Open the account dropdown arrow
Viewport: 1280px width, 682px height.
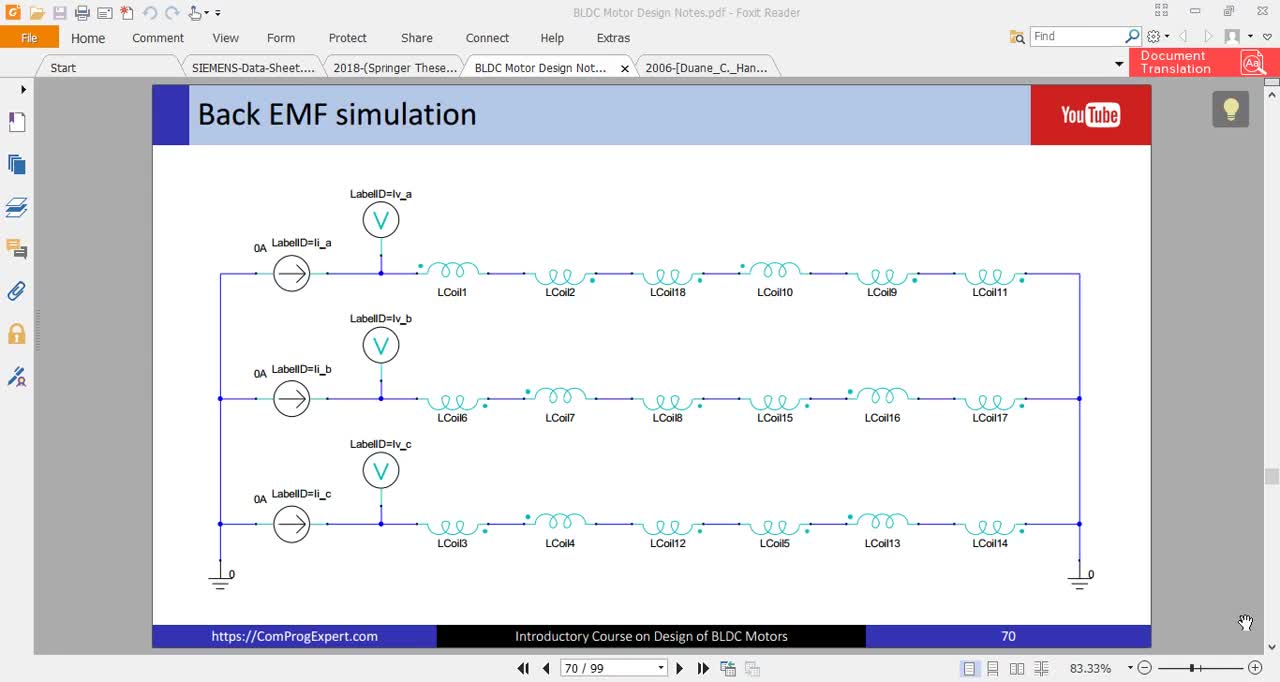1250,37
